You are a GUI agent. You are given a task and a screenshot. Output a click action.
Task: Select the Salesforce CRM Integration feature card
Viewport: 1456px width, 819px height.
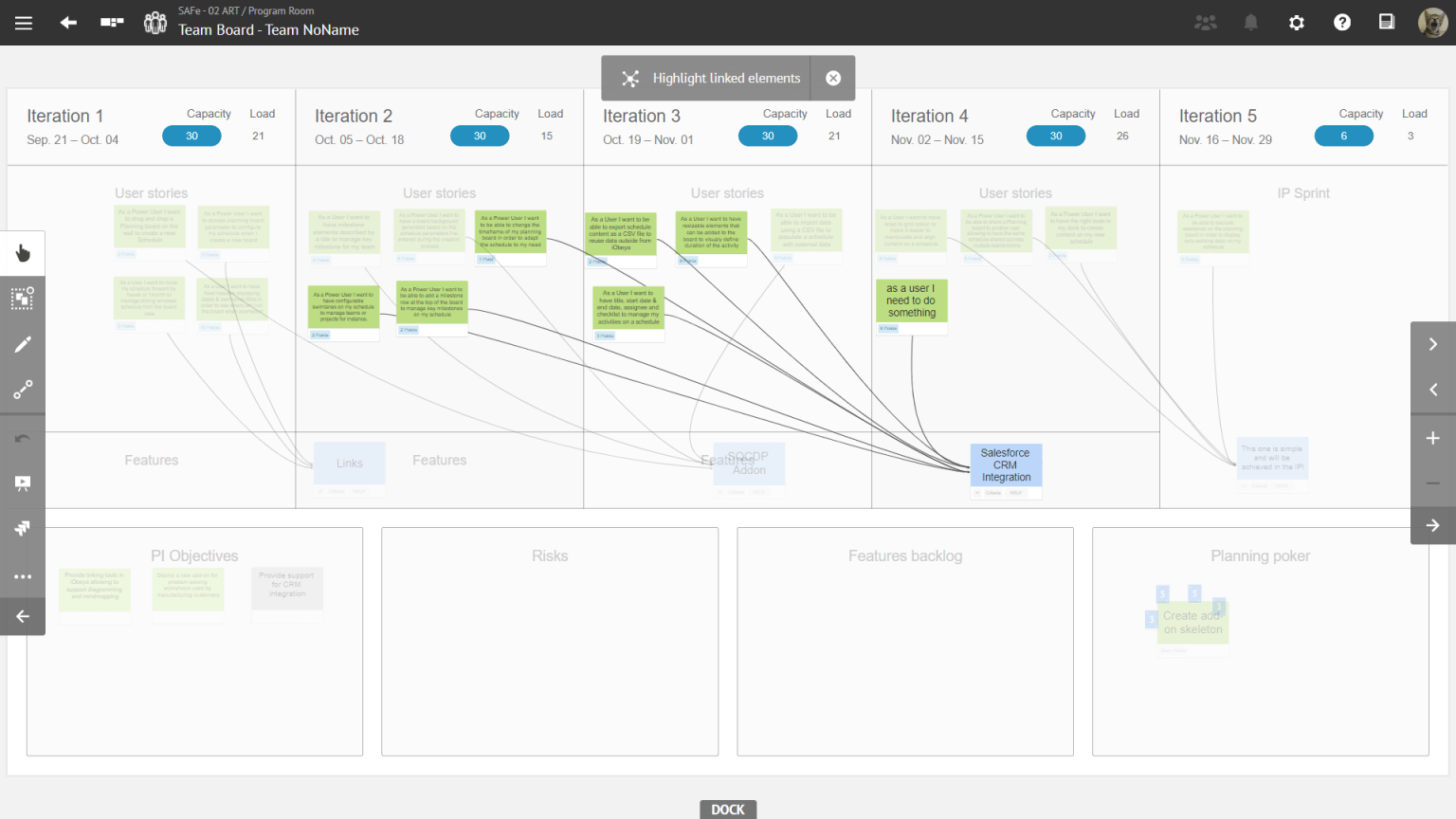pyautogui.click(x=1006, y=465)
